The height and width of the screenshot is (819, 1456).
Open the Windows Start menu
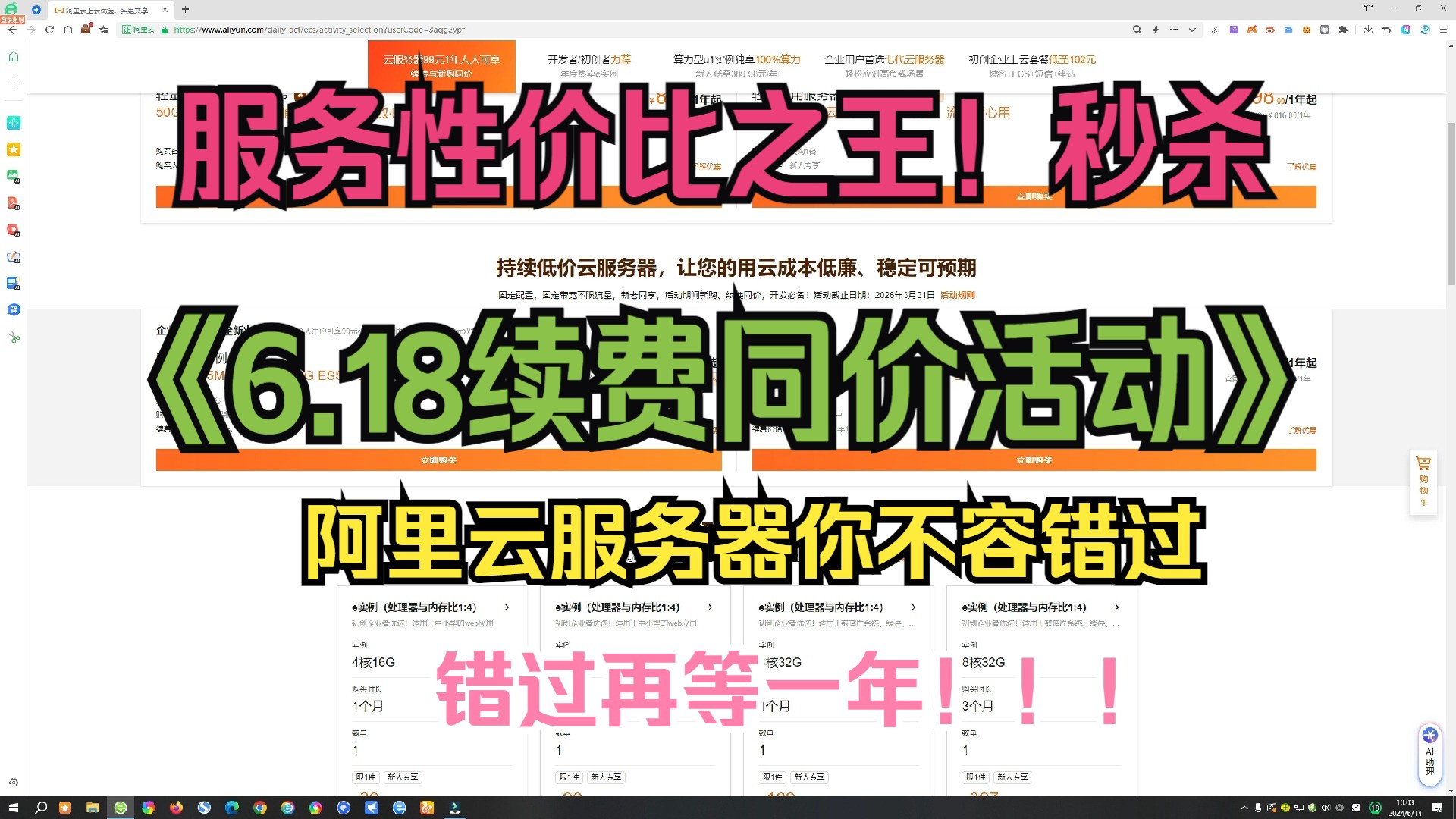[13, 808]
